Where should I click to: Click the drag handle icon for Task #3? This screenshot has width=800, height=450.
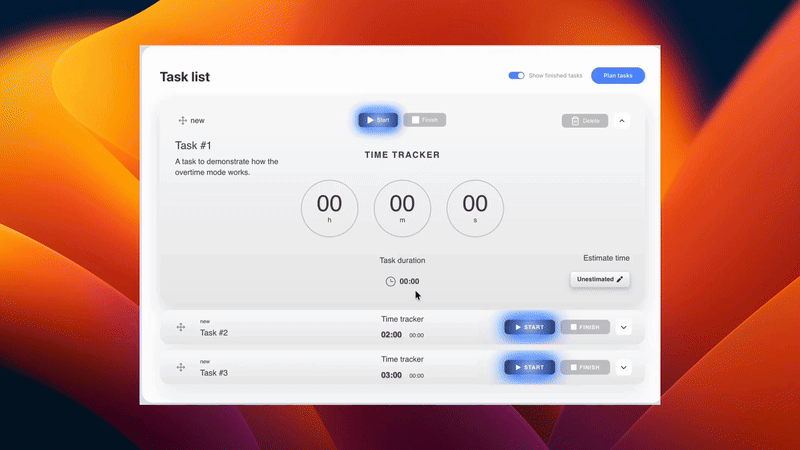tap(181, 368)
